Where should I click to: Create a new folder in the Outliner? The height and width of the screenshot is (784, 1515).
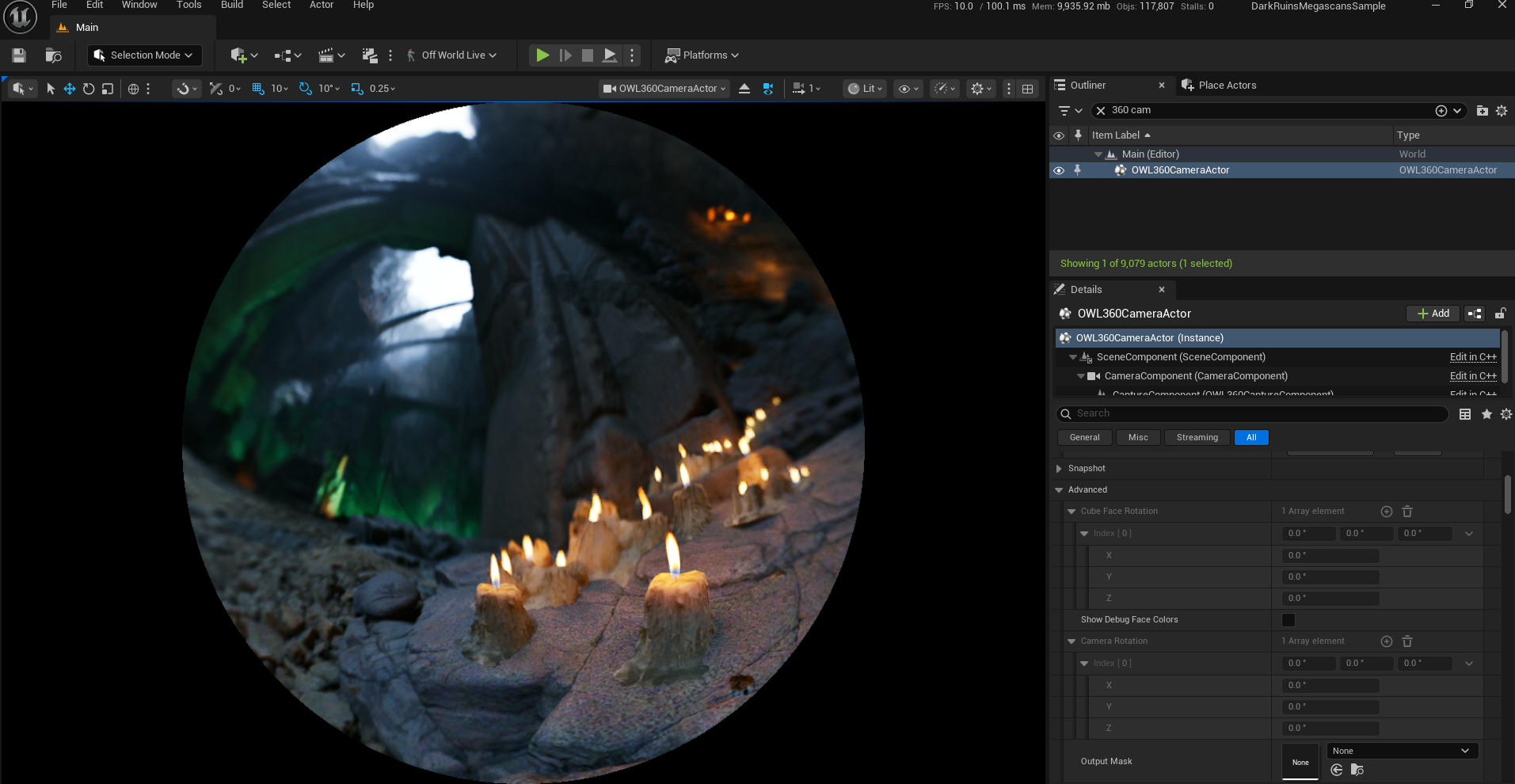pyautogui.click(x=1483, y=111)
